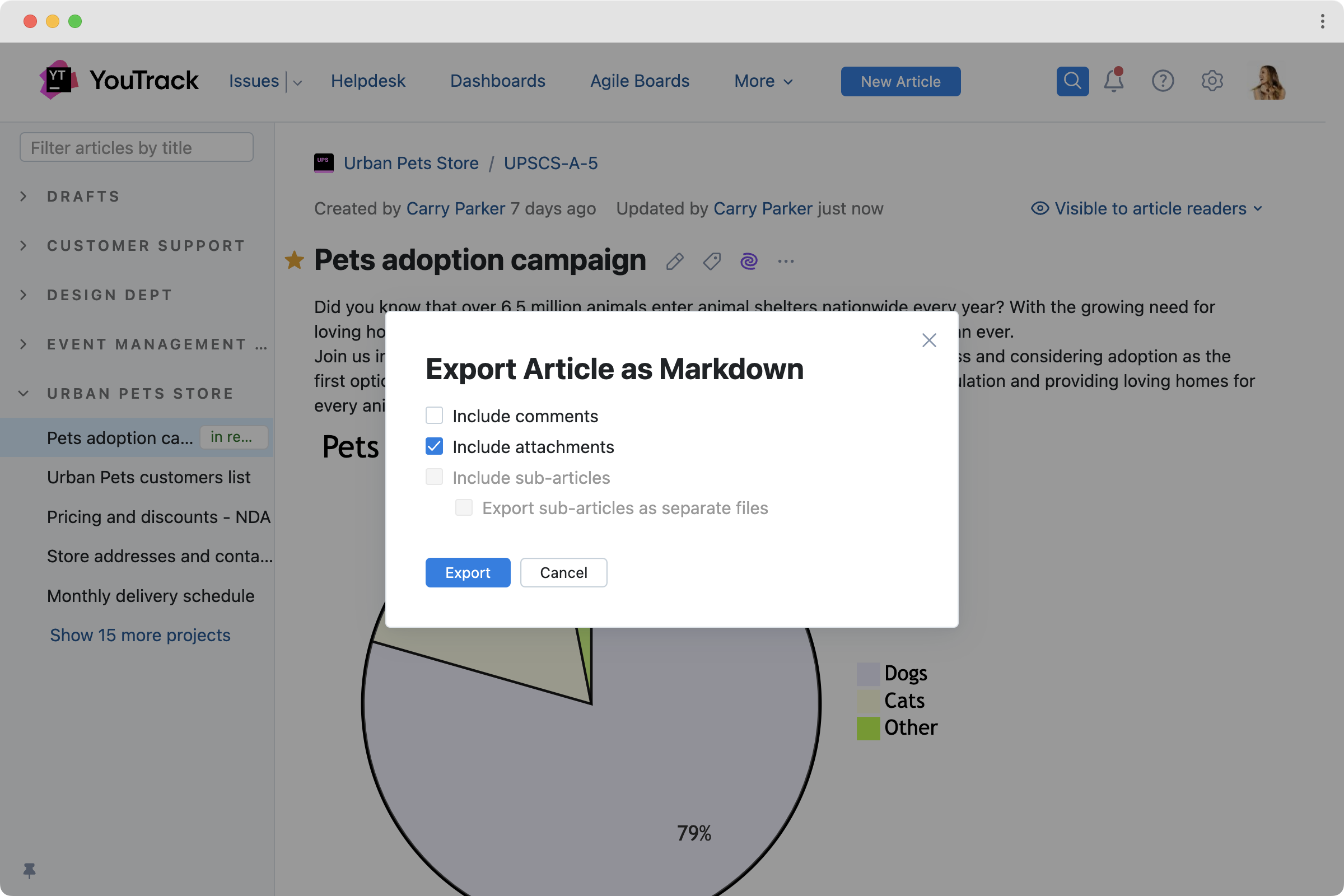Click Show 15 more projects link
This screenshot has height=896, width=1344.
[140, 635]
